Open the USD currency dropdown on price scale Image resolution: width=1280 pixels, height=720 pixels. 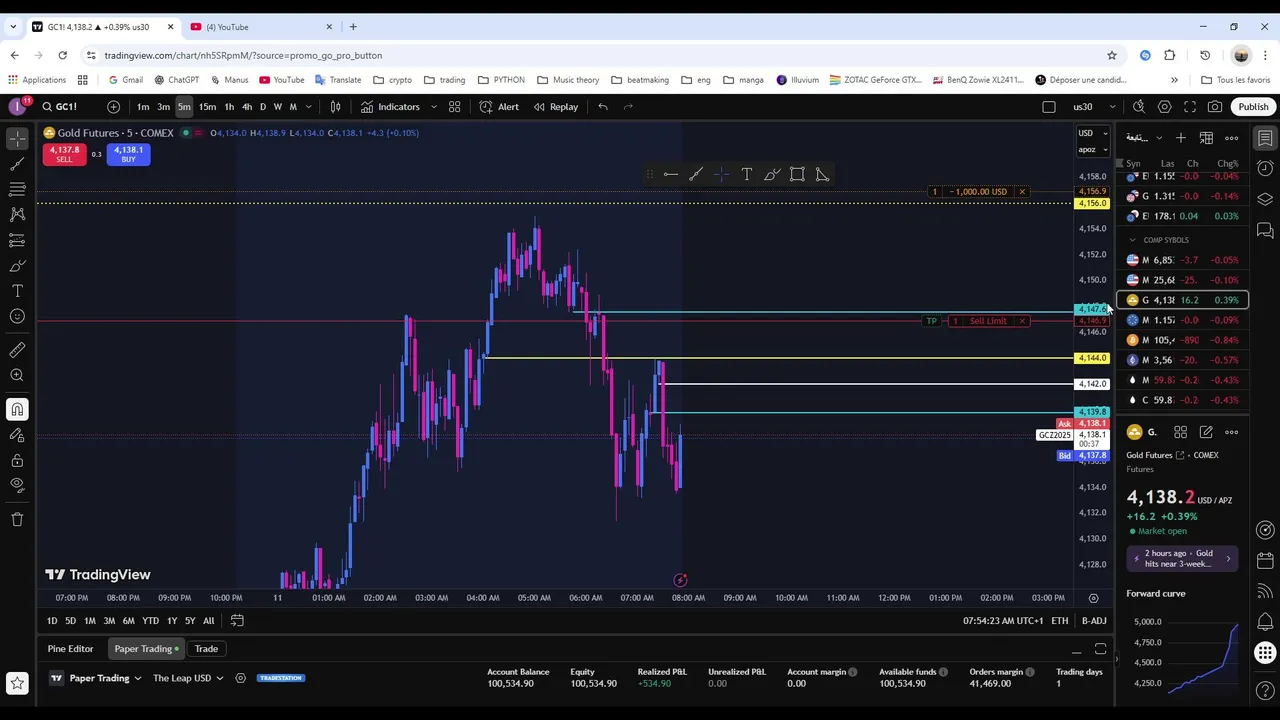pyautogui.click(x=1092, y=133)
